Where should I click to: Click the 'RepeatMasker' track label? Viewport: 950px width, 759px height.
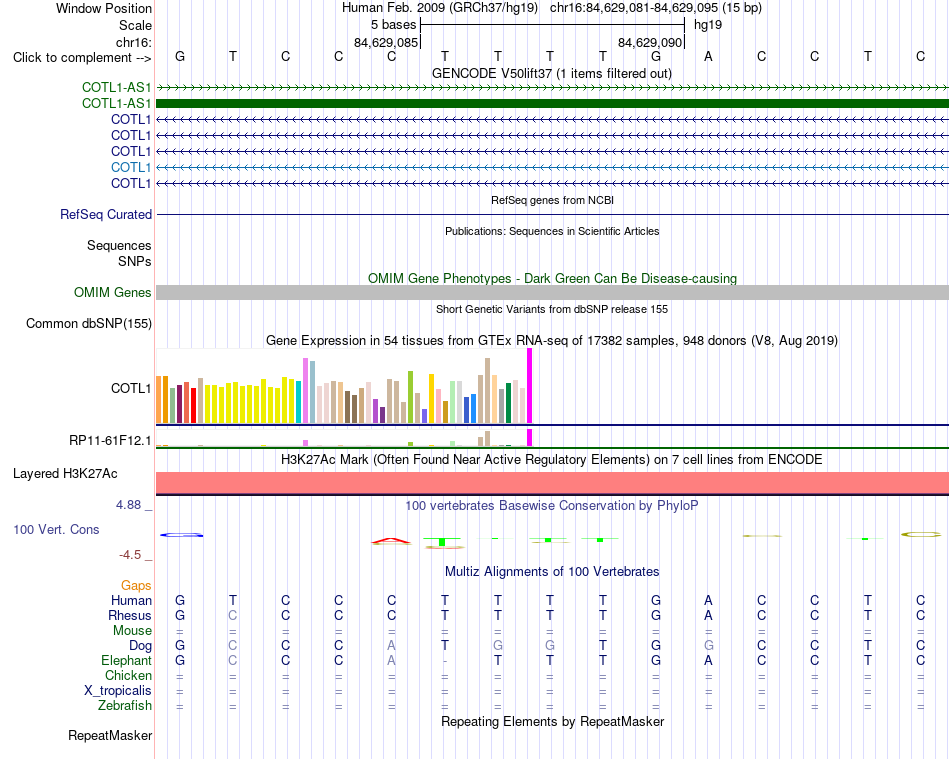(110, 735)
